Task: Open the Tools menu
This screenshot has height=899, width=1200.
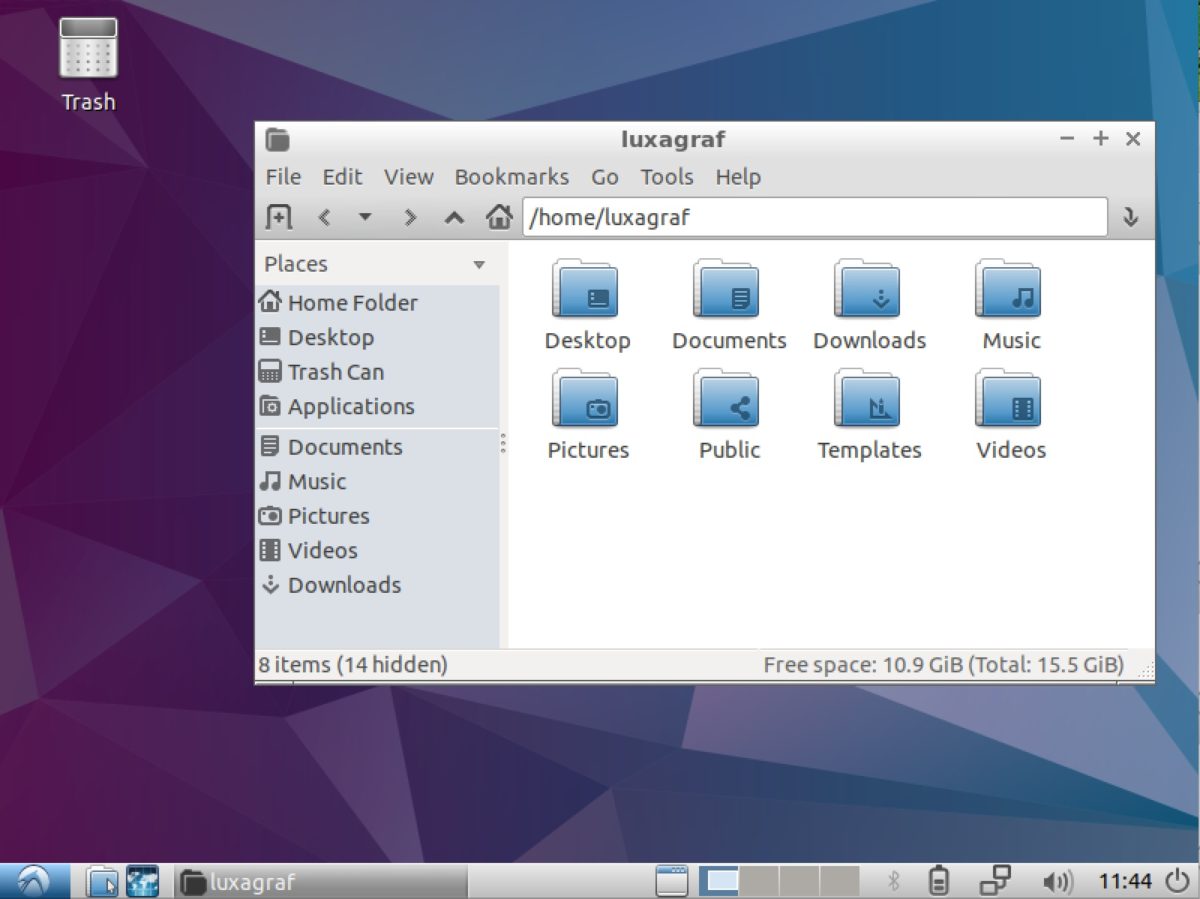Action: tap(666, 177)
